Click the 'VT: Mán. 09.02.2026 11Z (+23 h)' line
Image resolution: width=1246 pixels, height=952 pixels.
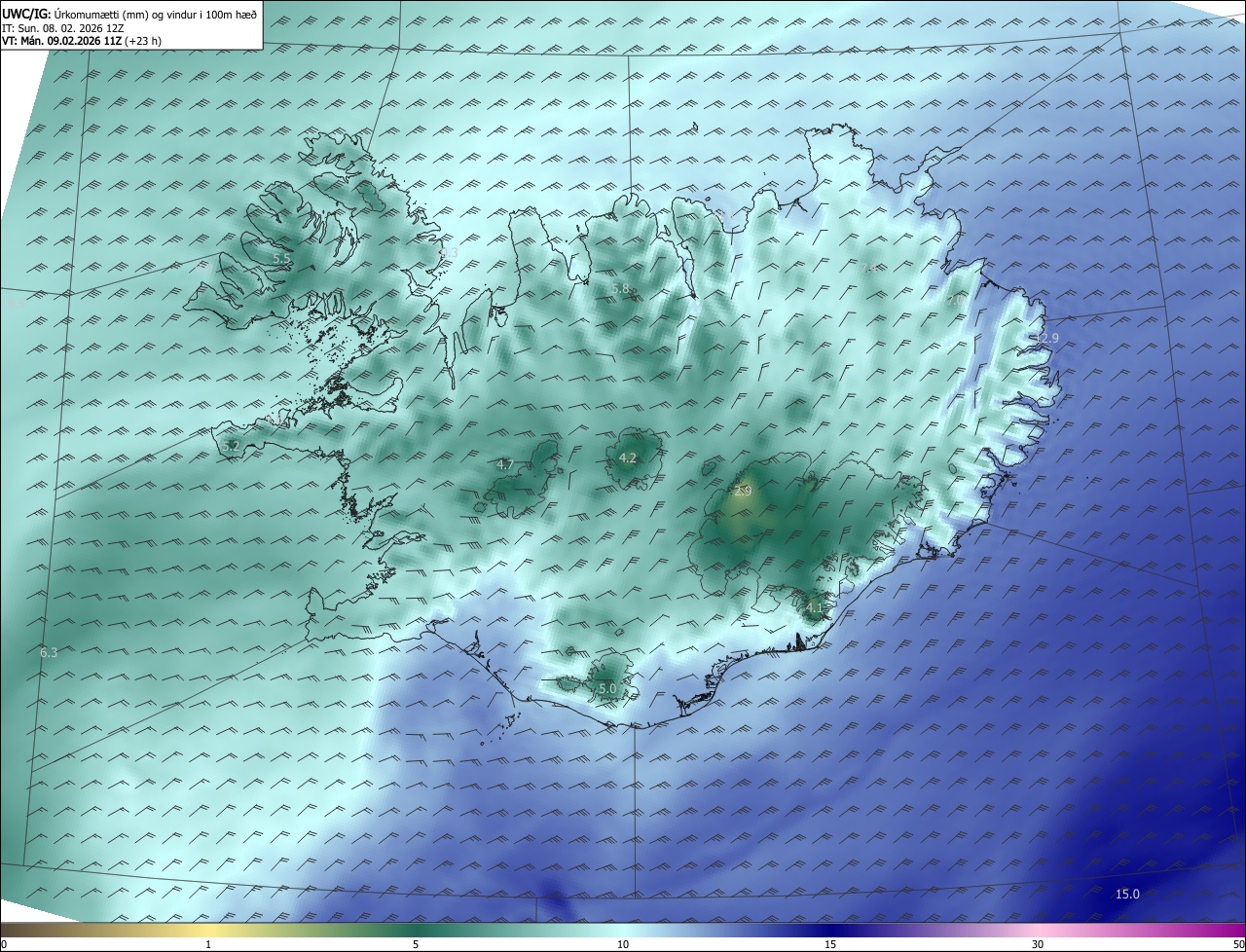[82, 41]
